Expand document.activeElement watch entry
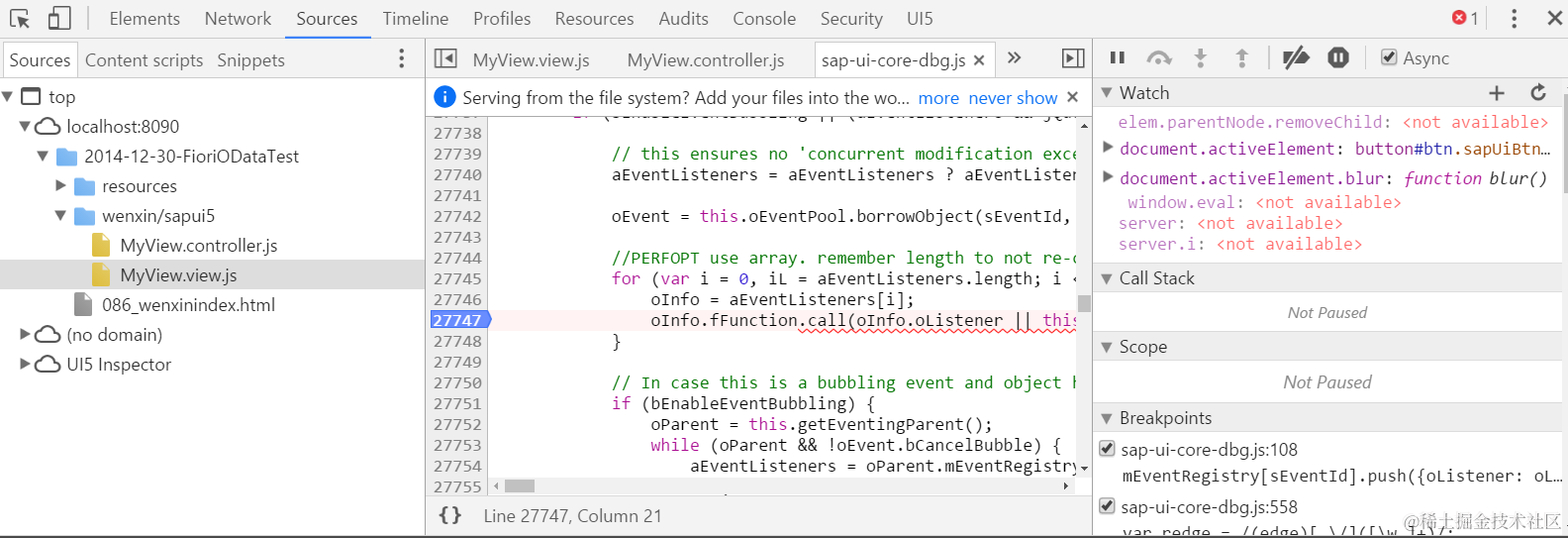Viewport: 1568px width, 538px height. pyautogui.click(x=1109, y=148)
